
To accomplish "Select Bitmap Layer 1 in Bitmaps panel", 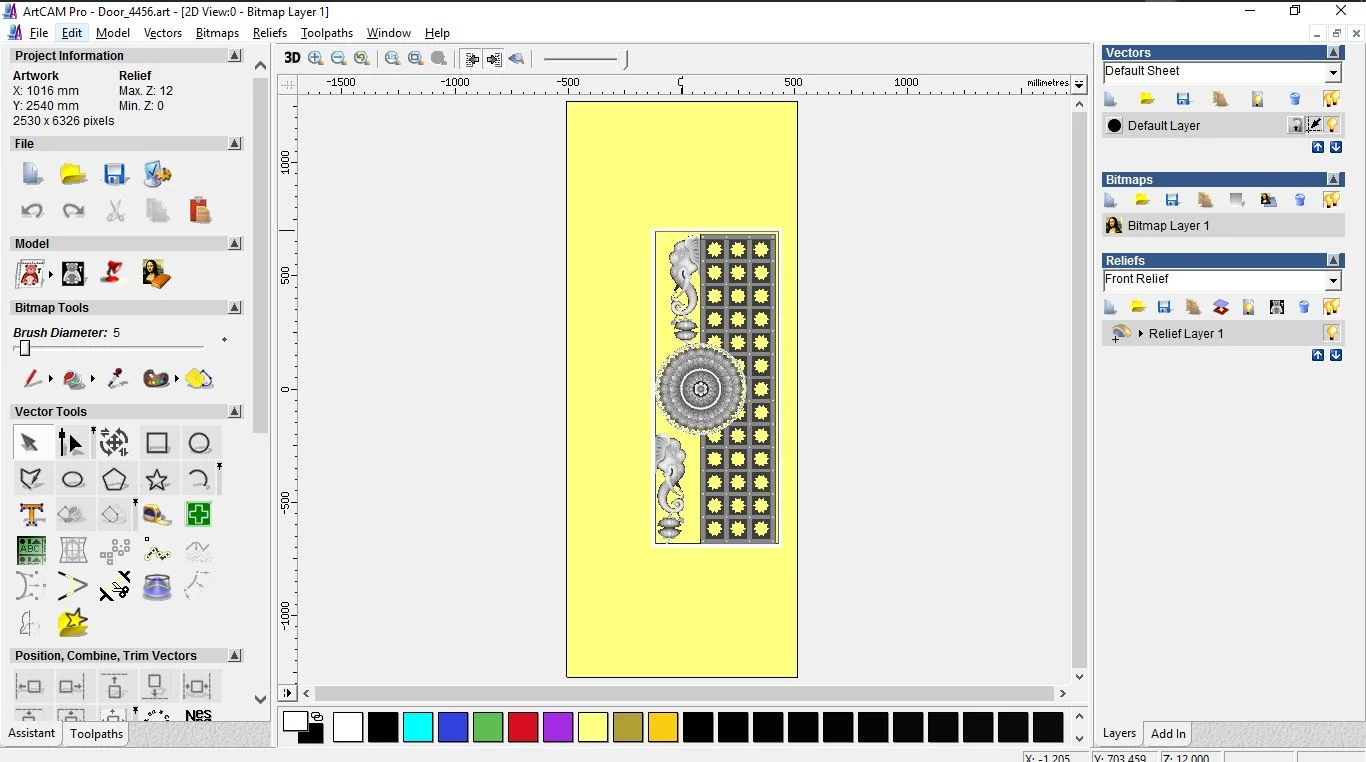I will click(1168, 226).
